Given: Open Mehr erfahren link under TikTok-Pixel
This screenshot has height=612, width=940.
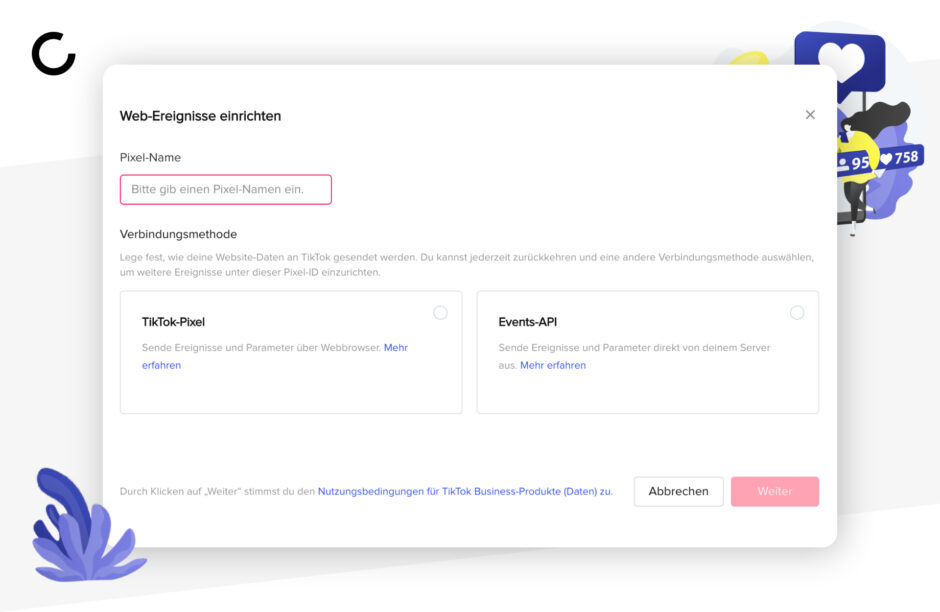Looking at the screenshot, I should pos(275,356).
